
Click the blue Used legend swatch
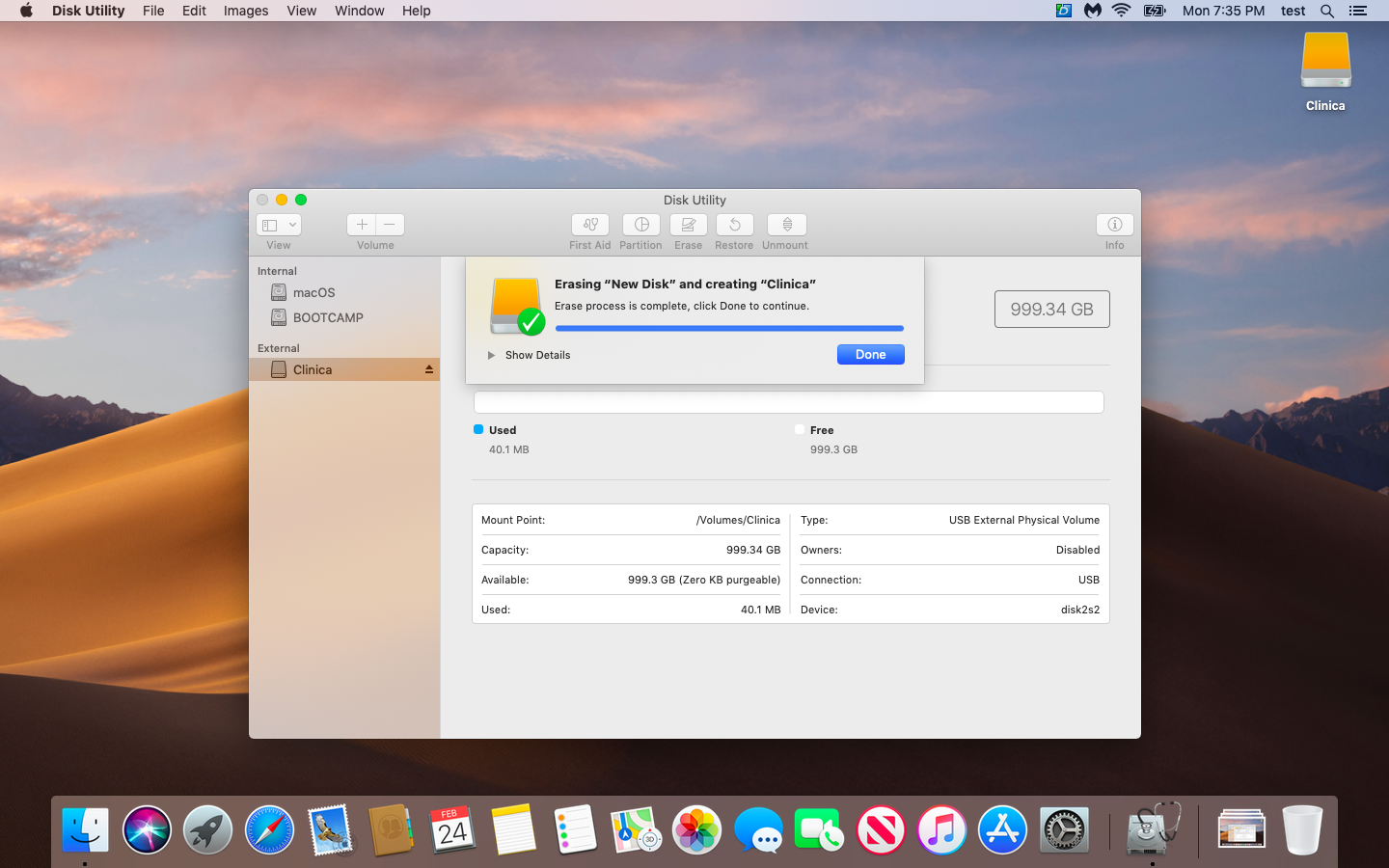tap(478, 429)
